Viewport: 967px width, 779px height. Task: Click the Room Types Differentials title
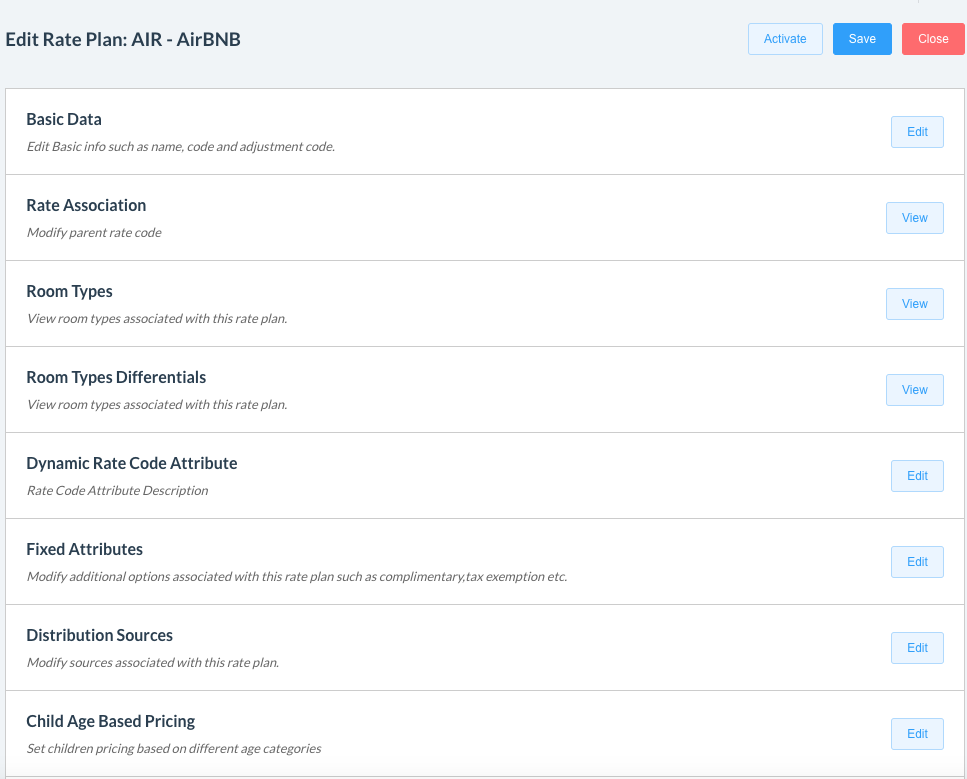coord(116,378)
